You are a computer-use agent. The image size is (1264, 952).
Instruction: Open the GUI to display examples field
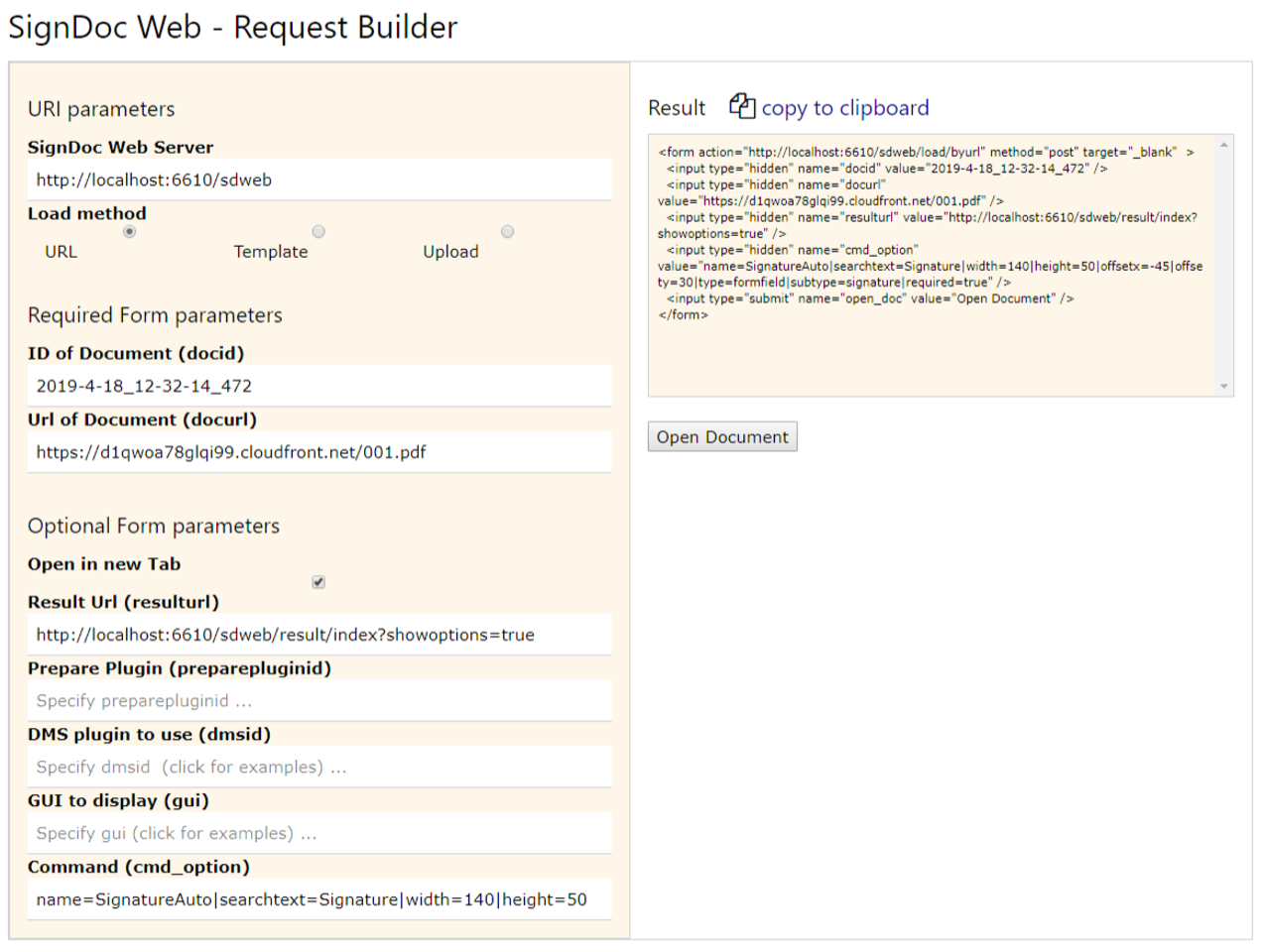coord(319,834)
